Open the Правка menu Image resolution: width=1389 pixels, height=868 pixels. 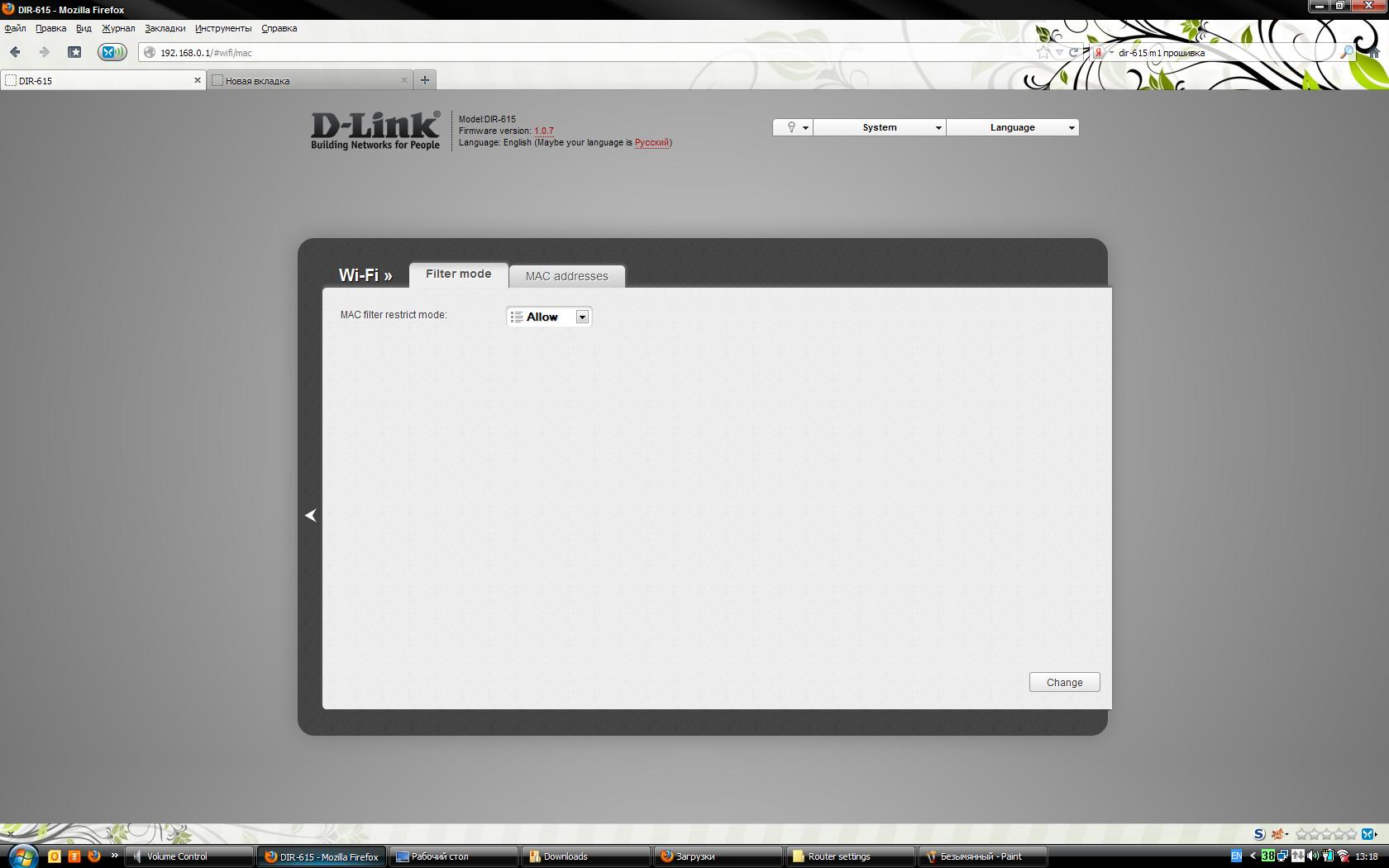pyautogui.click(x=50, y=28)
